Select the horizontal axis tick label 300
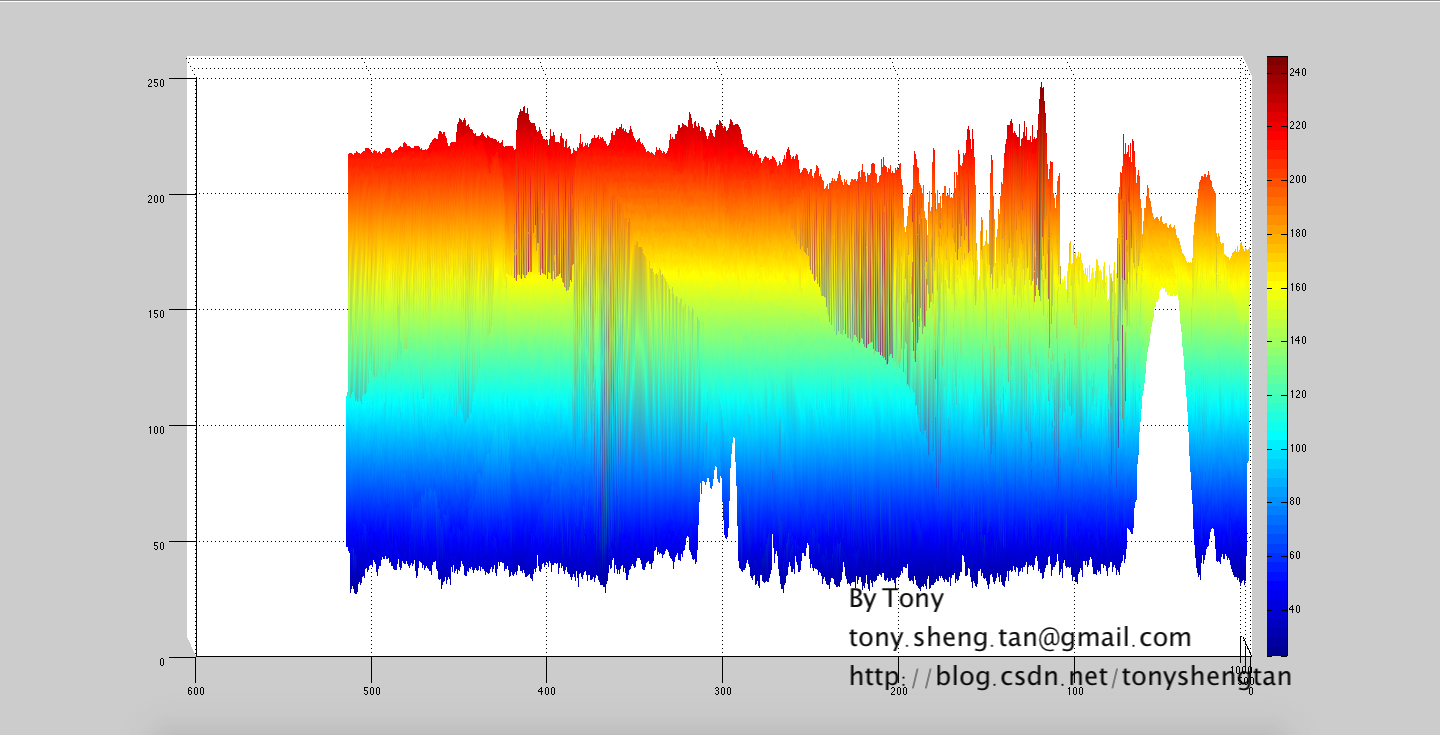Image resolution: width=1440 pixels, height=735 pixels. pyautogui.click(x=722, y=691)
